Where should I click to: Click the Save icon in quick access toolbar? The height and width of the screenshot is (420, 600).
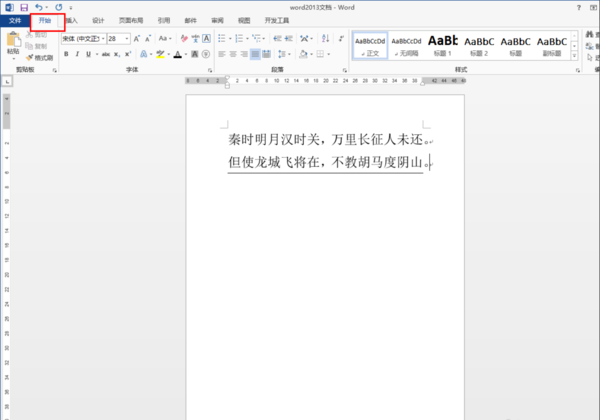(24, 7)
